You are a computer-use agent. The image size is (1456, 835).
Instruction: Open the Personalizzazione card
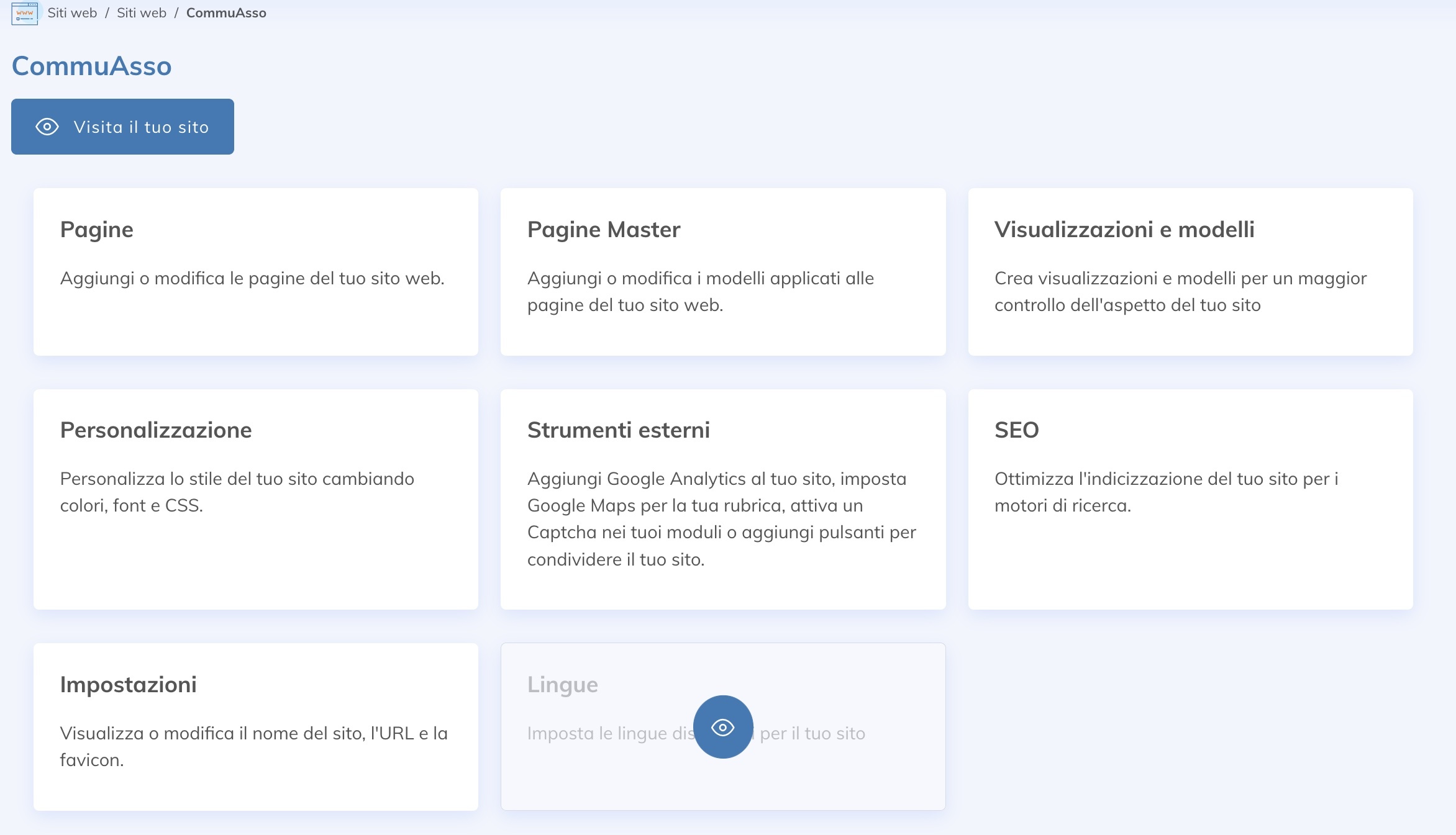pos(255,499)
